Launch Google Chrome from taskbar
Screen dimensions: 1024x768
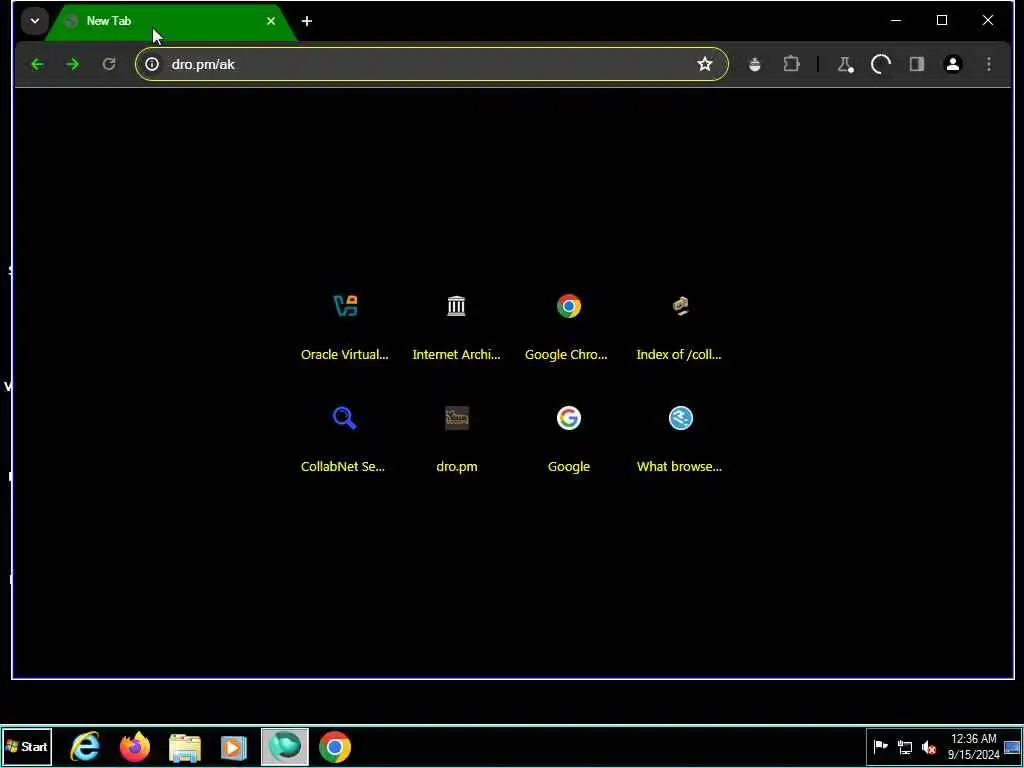335,747
